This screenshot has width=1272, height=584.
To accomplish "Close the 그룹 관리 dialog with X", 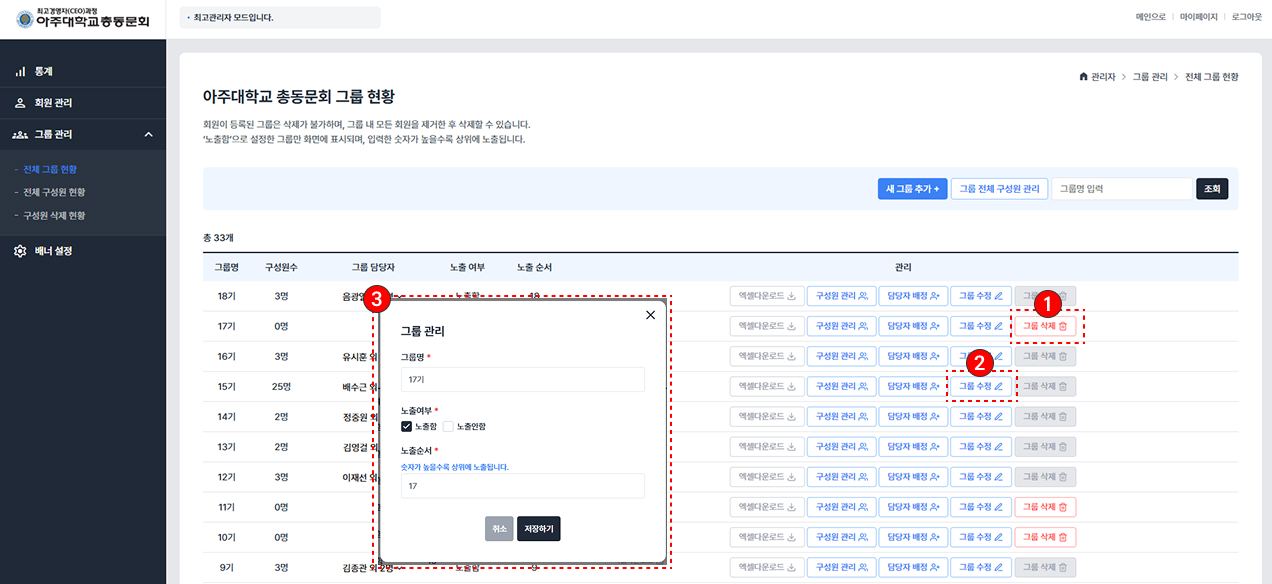I will (650, 315).
